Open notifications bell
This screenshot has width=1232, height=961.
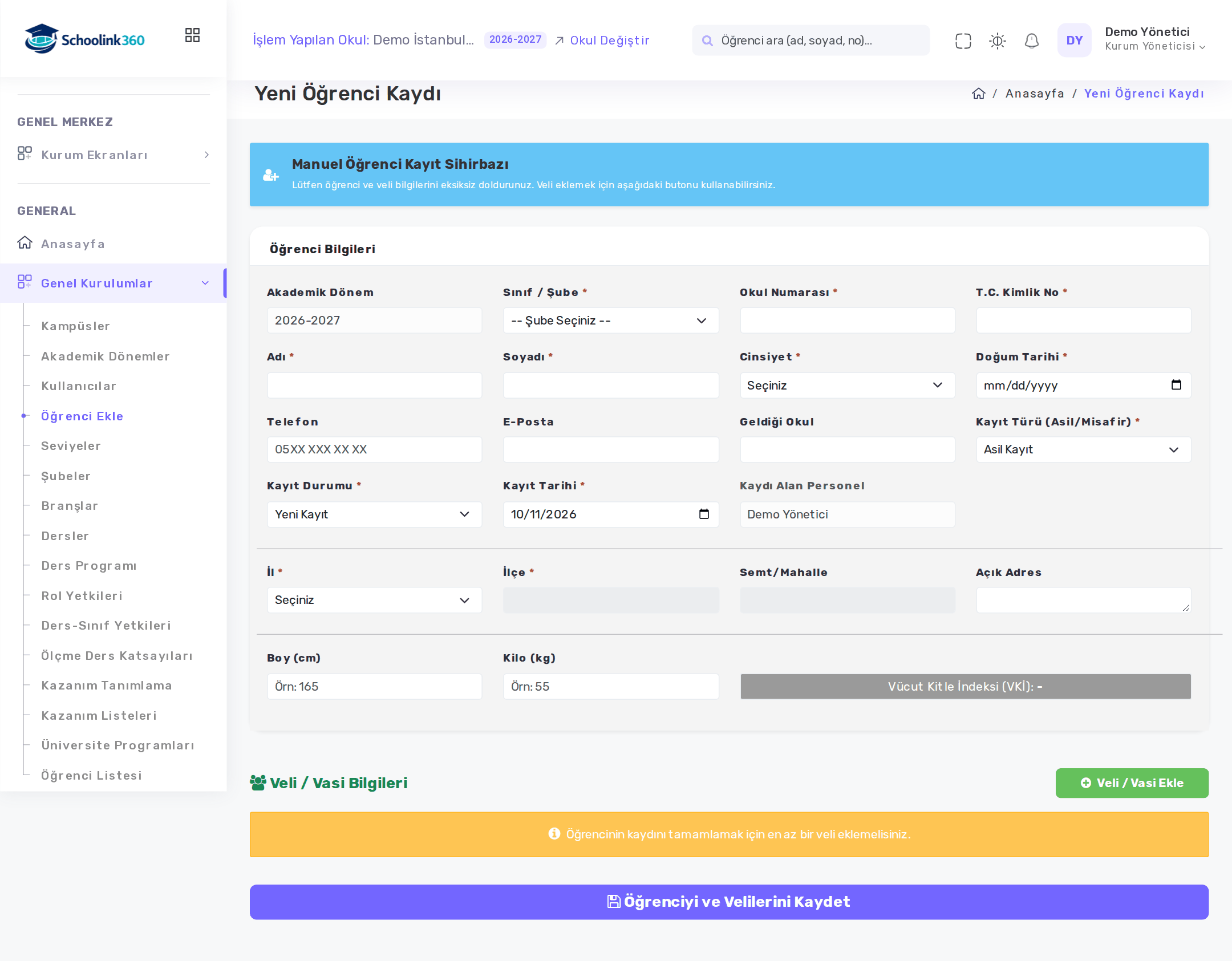pyautogui.click(x=1031, y=40)
